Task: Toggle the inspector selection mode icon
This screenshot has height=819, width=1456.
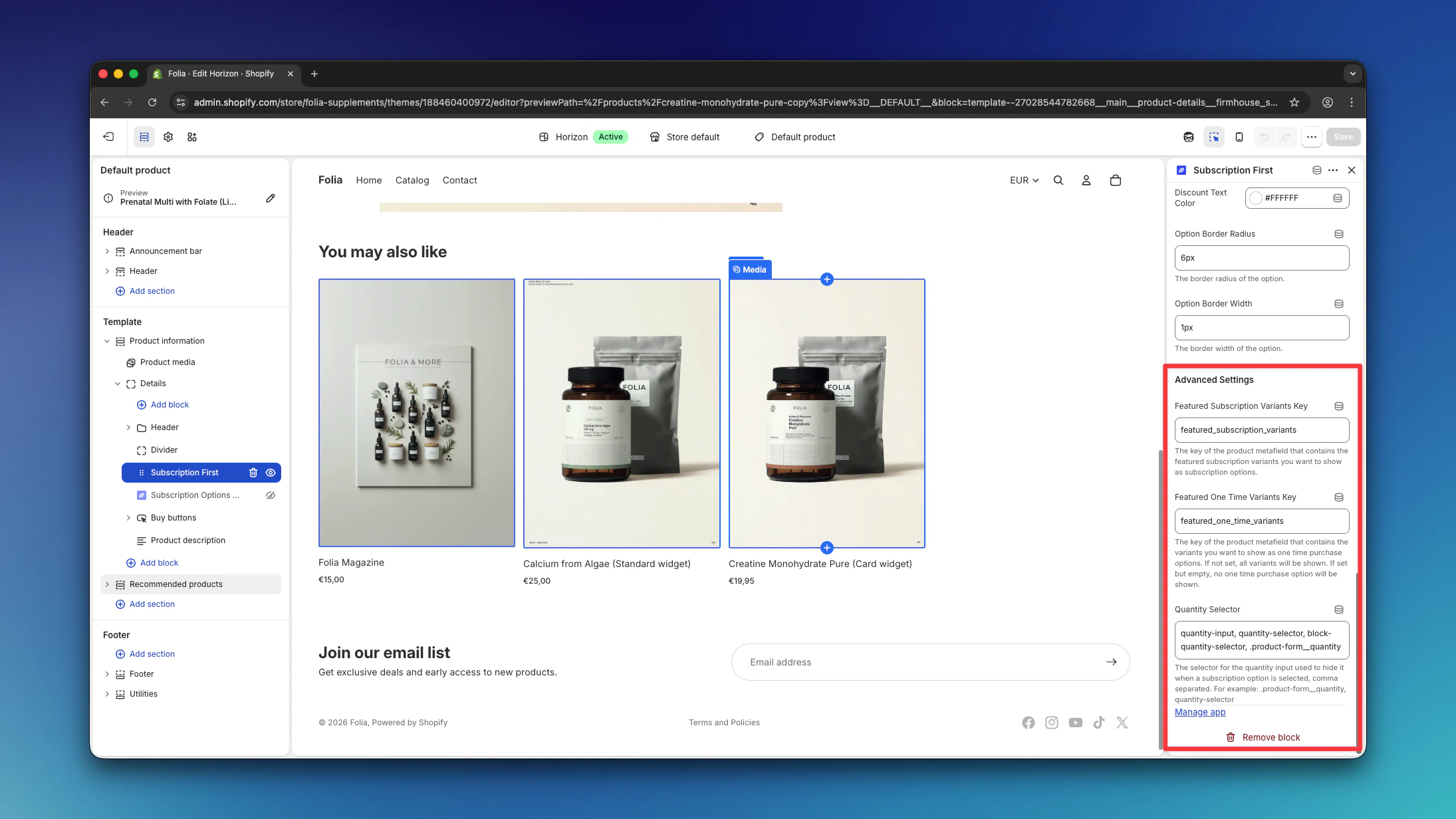Action: click(x=1214, y=137)
